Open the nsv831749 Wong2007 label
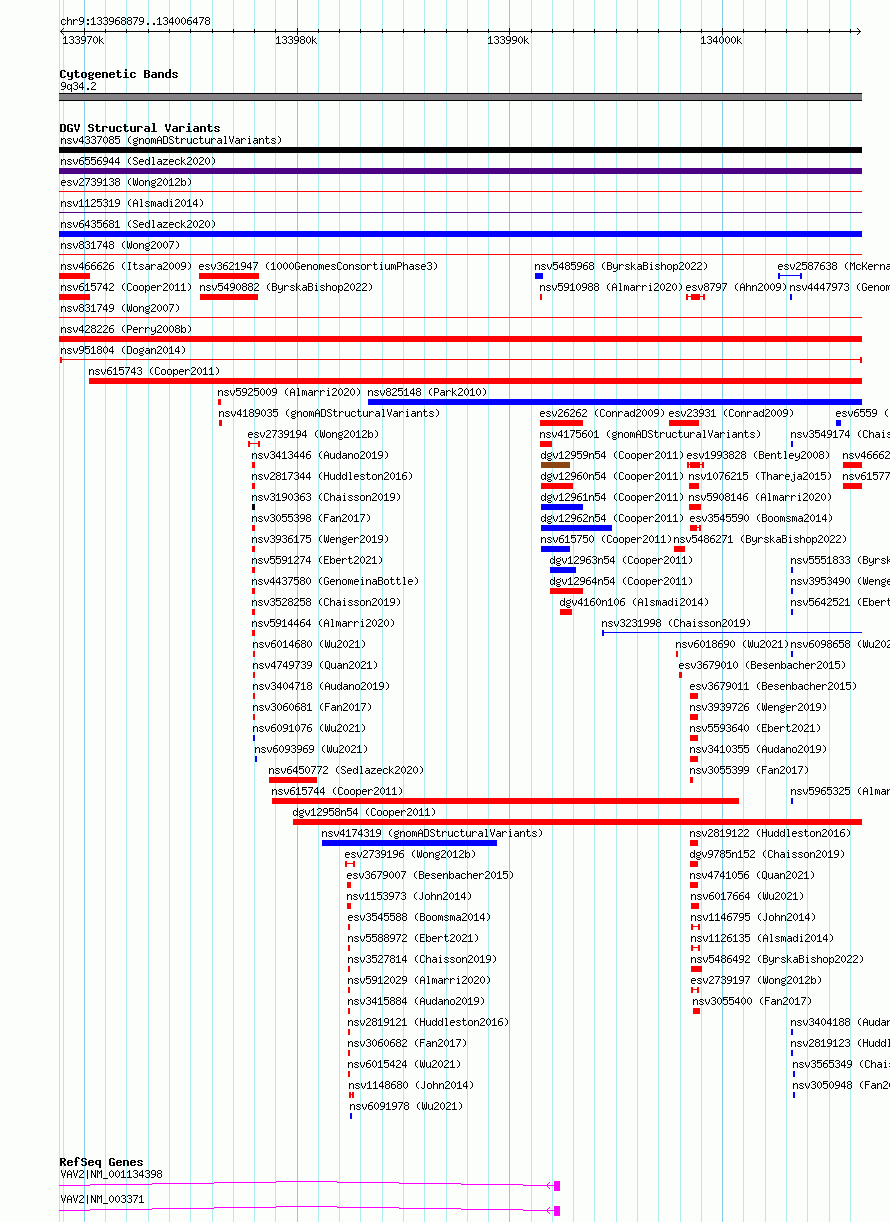Image resolution: width=890 pixels, height=1222 pixels. point(120,308)
